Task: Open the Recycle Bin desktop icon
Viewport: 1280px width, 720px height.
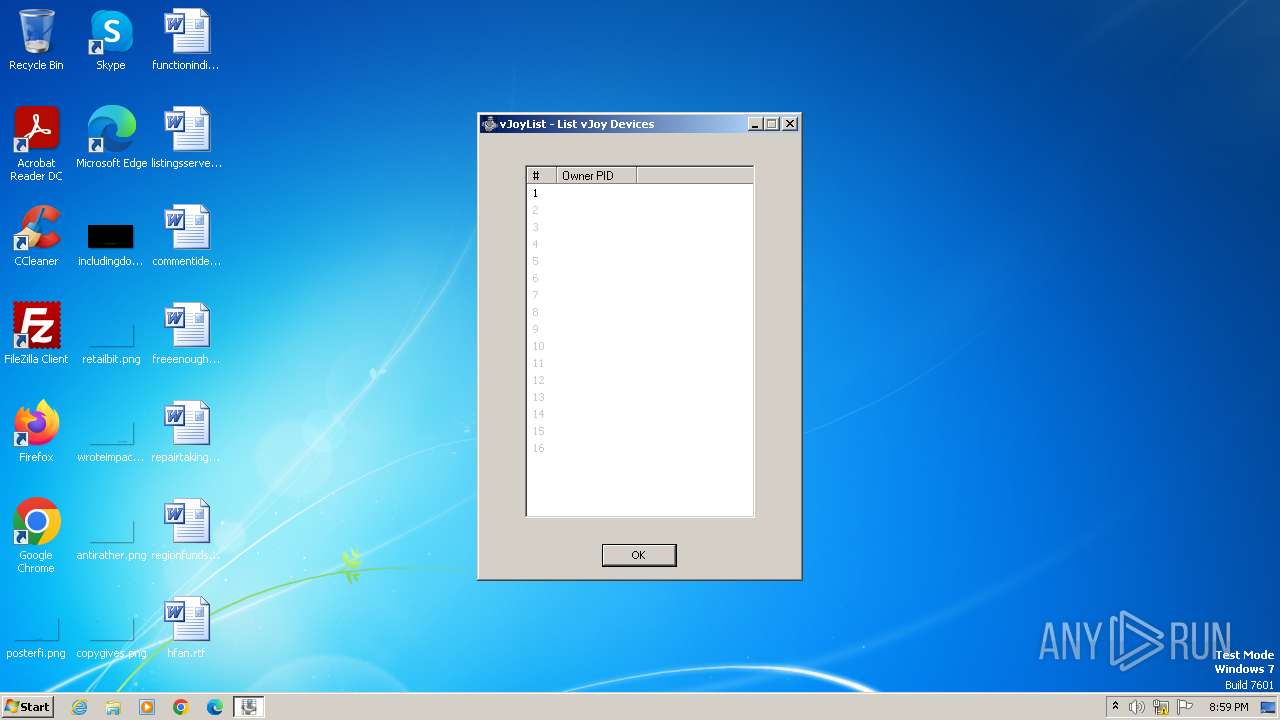Action: pyautogui.click(x=36, y=40)
